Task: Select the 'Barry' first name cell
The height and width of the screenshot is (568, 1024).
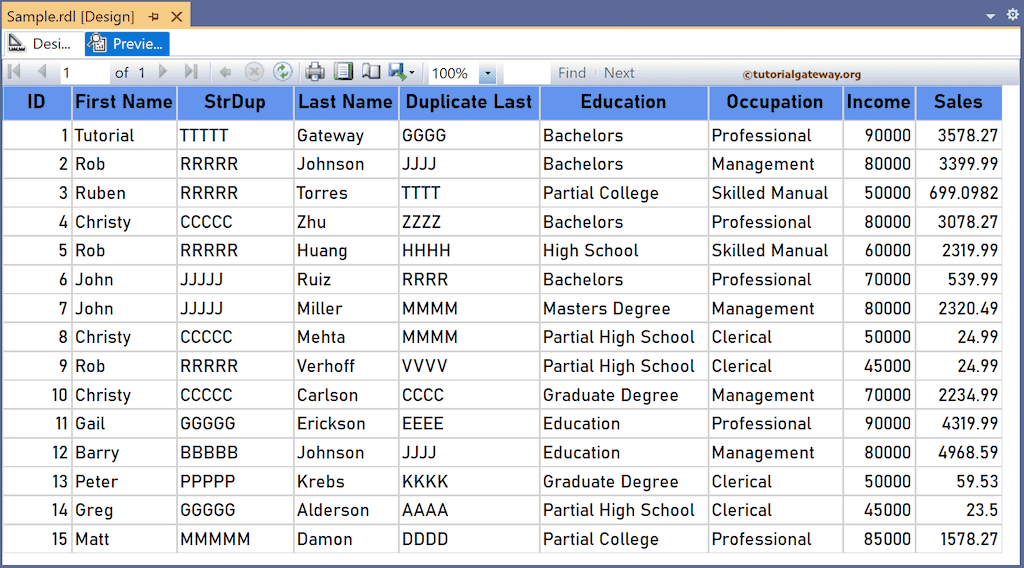Action: tap(123, 452)
